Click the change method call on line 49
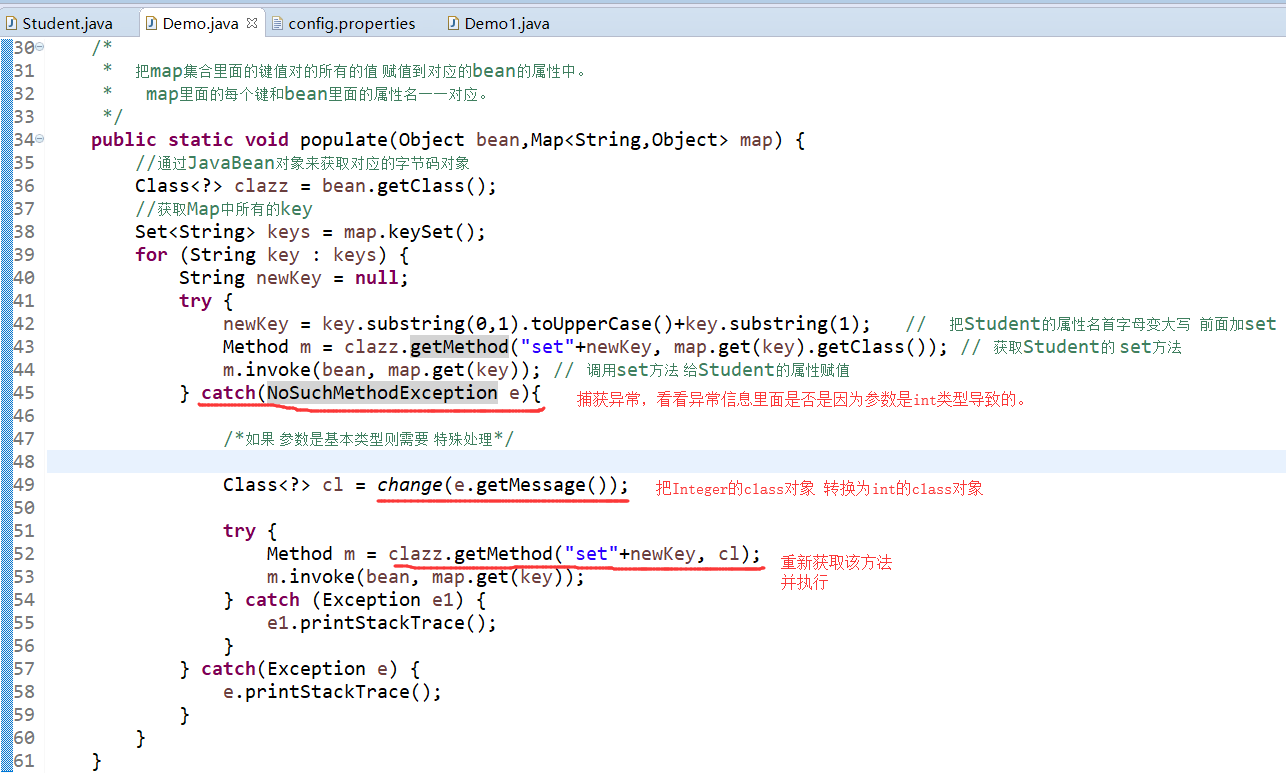The height and width of the screenshot is (773, 1286). pyautogui.click(x=410, y=485)
